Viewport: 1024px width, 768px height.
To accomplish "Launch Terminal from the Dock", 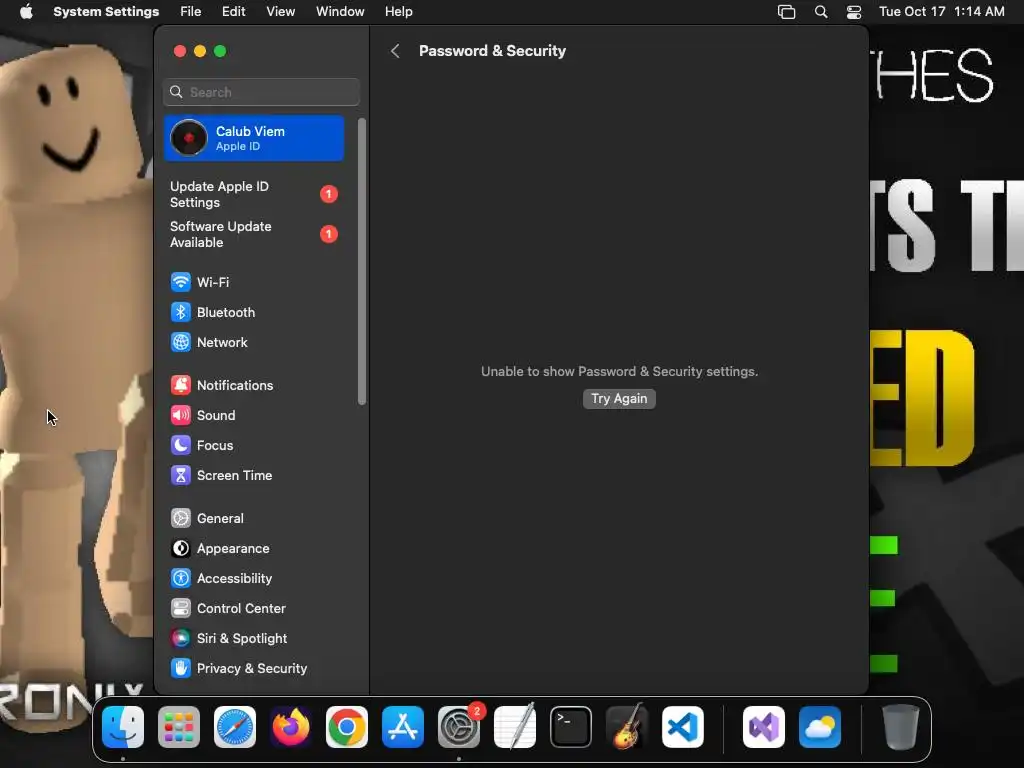I will [x=571, y=727].
